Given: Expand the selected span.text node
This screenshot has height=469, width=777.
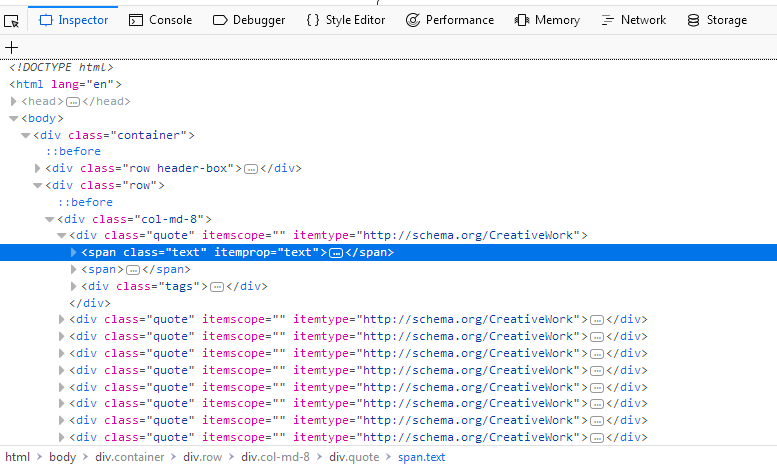Looking at the screenshot, I should click(74, 253).
